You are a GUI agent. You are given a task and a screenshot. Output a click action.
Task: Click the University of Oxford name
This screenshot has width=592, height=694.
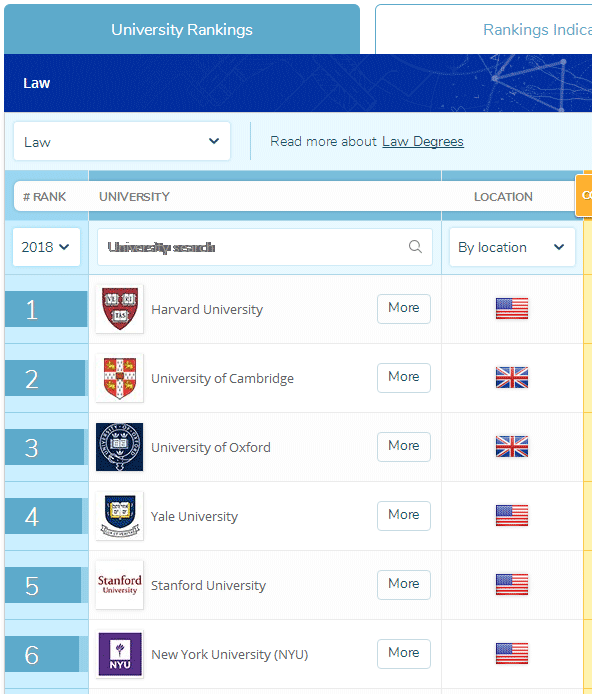click(211, 447)
